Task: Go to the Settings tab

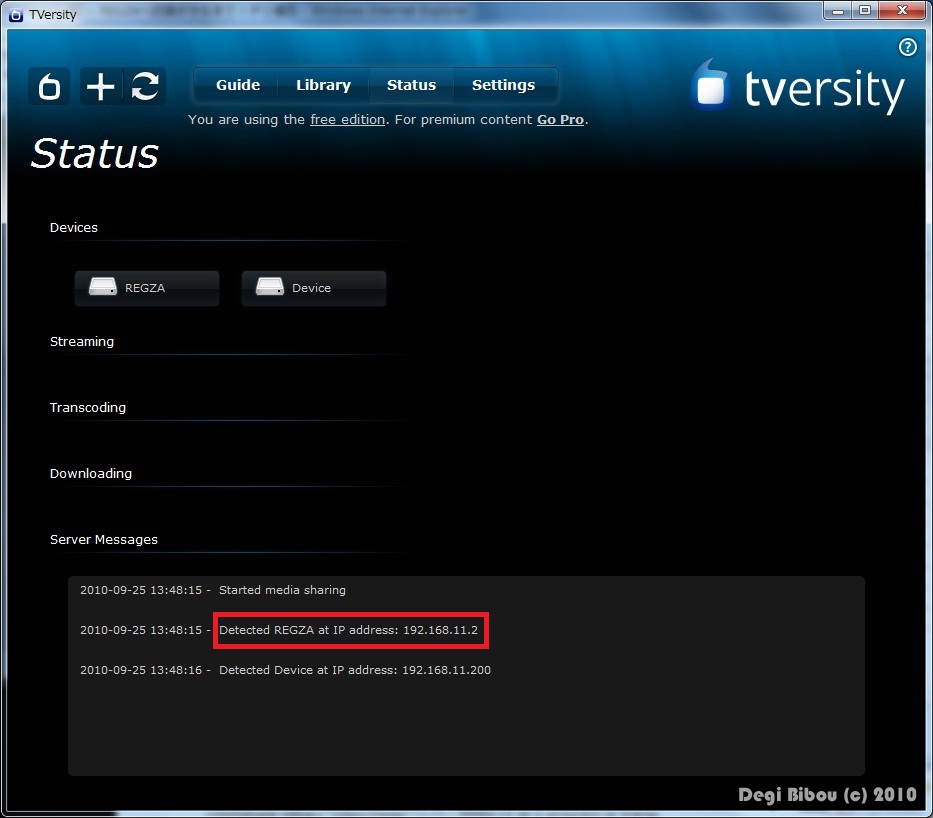Action: (x=503, y=85)
